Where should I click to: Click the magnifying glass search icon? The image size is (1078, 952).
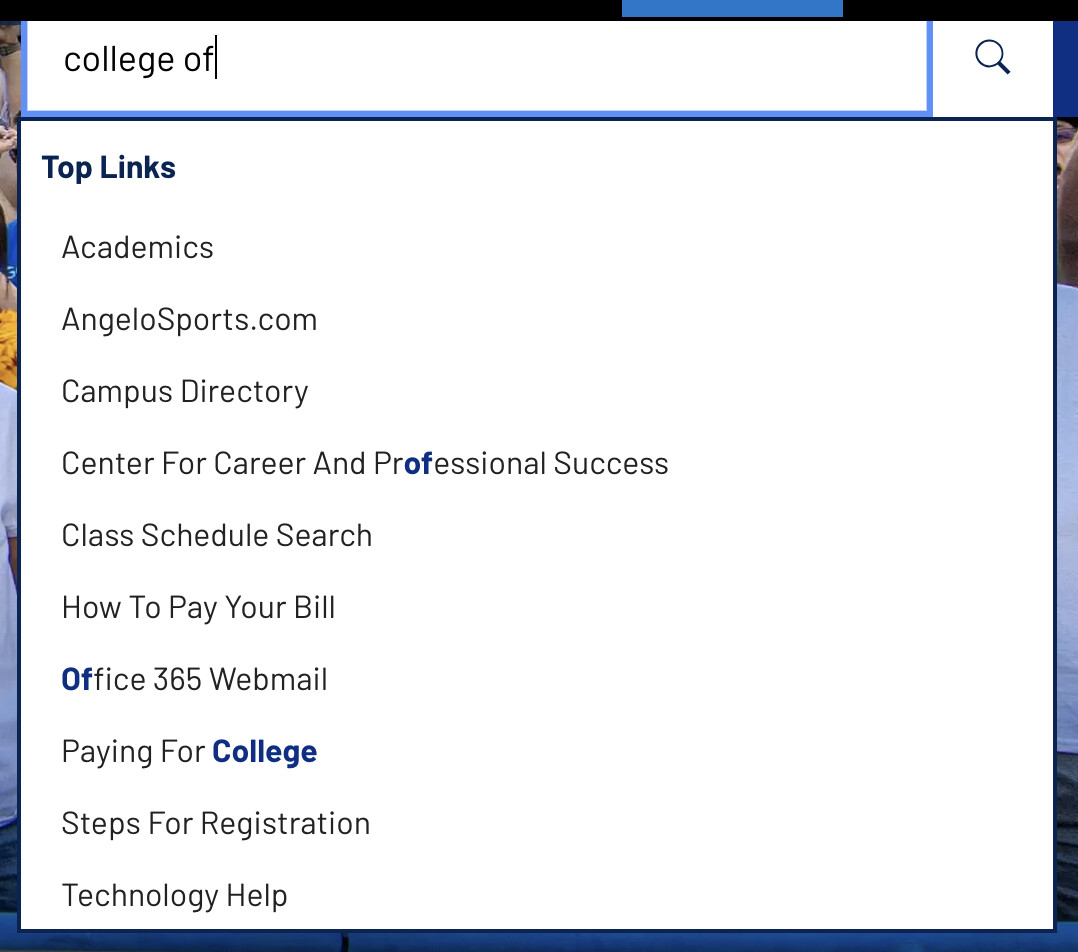click(992, 59)
